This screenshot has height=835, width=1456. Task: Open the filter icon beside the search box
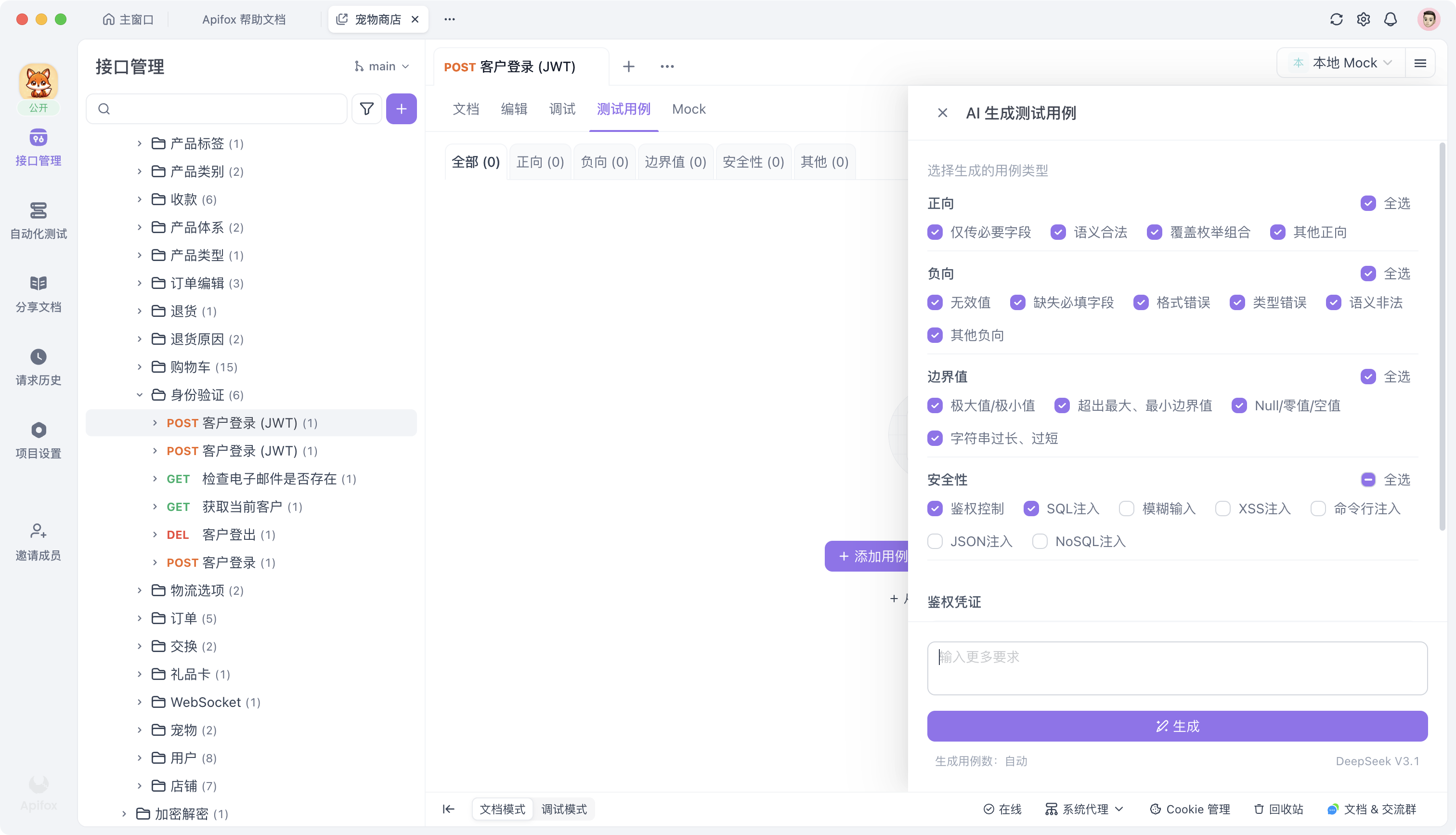[367, 108]
